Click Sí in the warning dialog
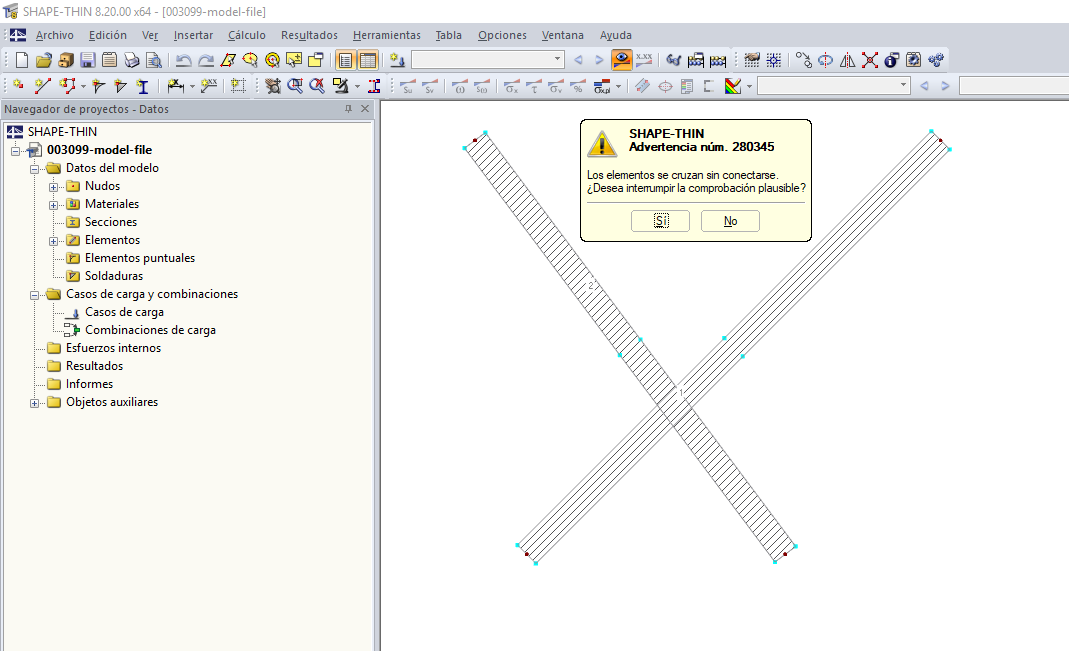Screen dimensions: 1069x651 [661, 221]
